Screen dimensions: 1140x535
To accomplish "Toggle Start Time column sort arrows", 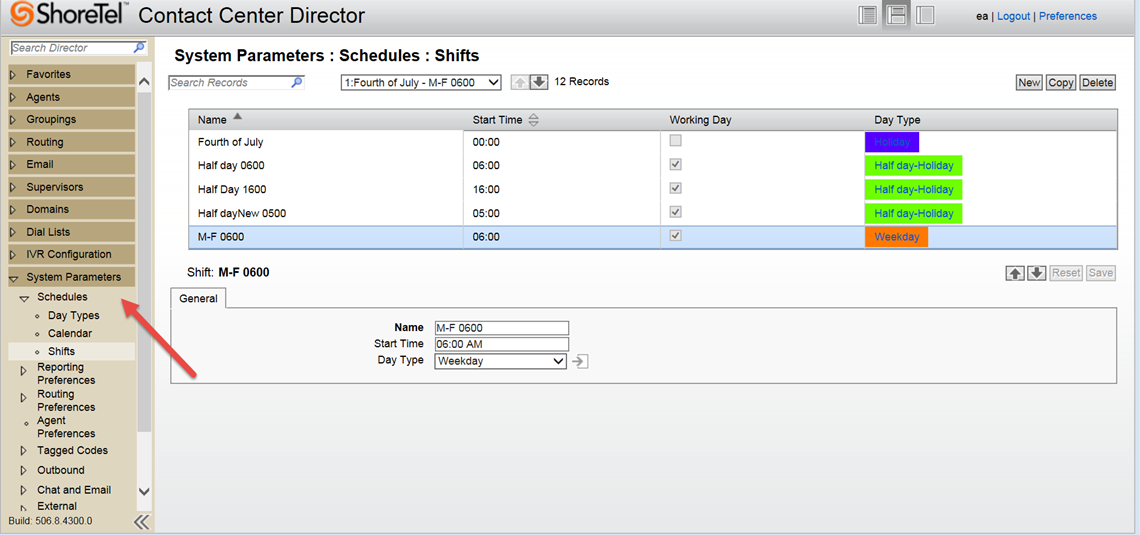I will point(533,120).
